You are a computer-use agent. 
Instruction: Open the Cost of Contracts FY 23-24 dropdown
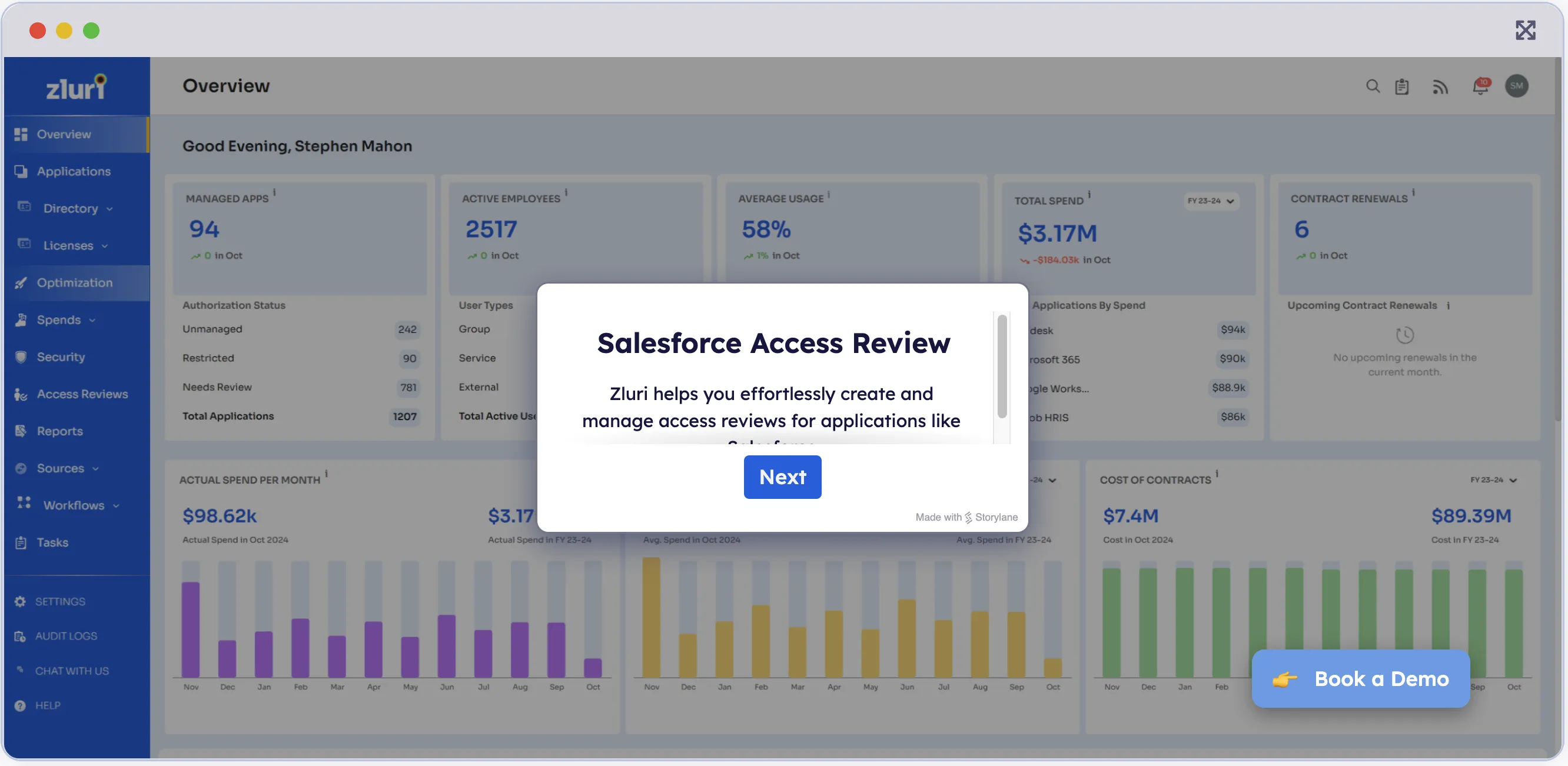tap(1494, 479)
